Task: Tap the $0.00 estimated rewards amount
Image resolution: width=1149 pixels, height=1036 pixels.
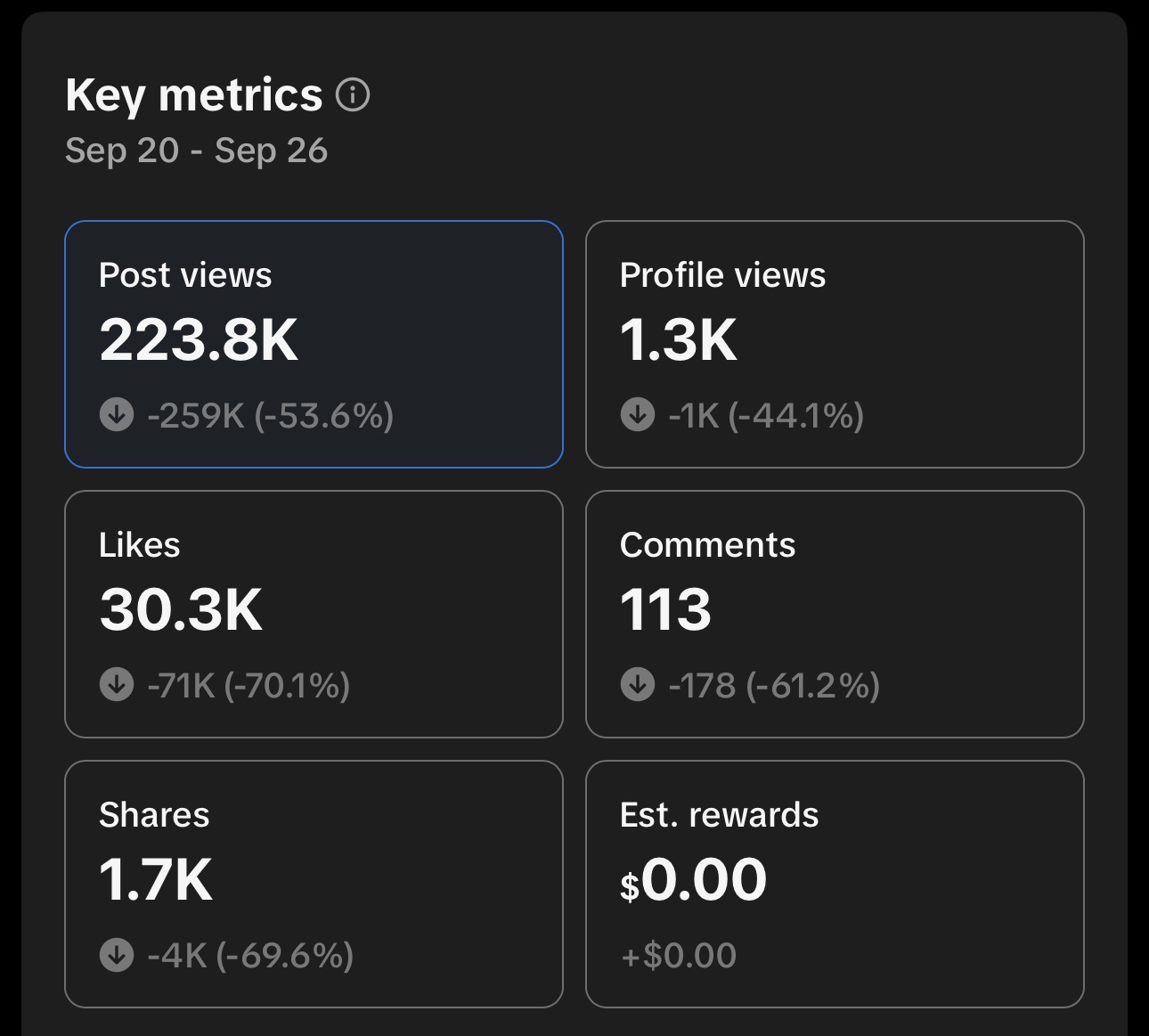Action: pos(693,880)
